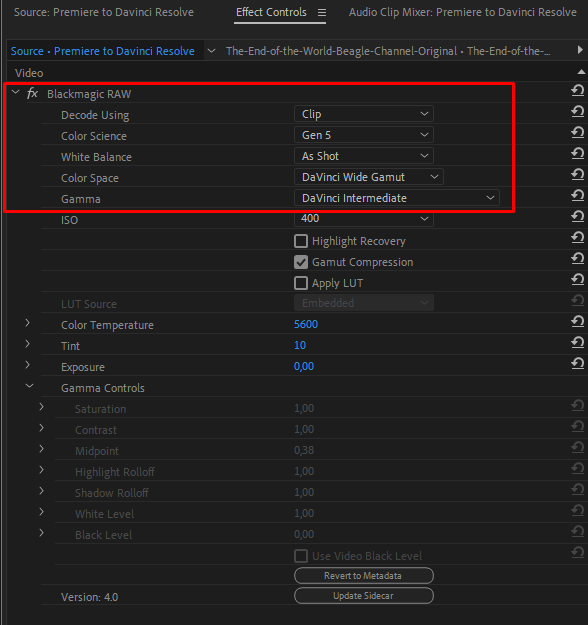Image resolution: width=588 pixels, height=625 pixels.
Task: Reset the Blackmagic RAW effect
Action: [578, 90]
